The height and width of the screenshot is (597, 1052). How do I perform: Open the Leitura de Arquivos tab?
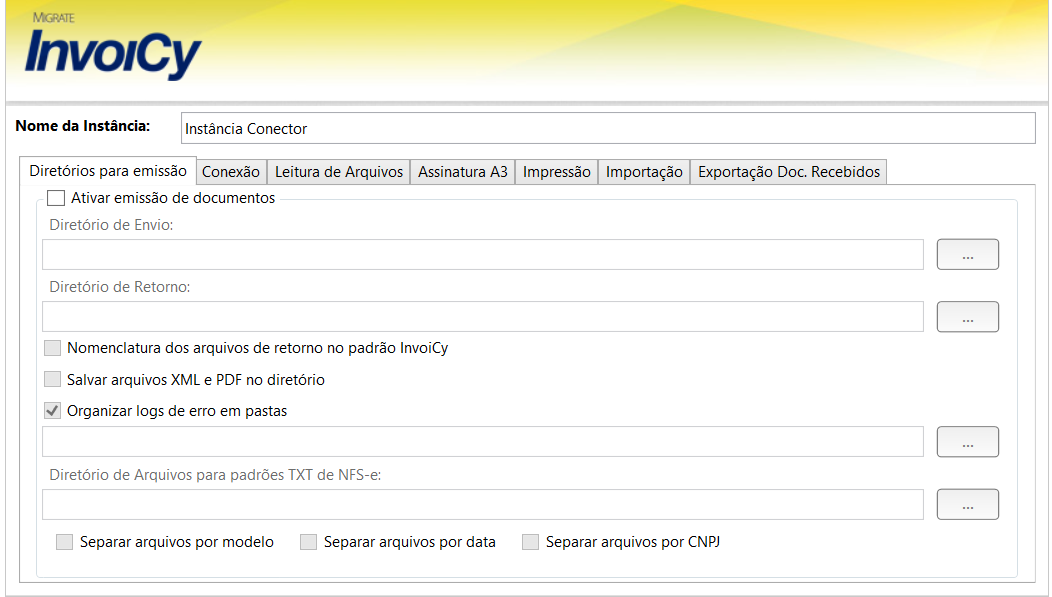[x=339, y=172]
